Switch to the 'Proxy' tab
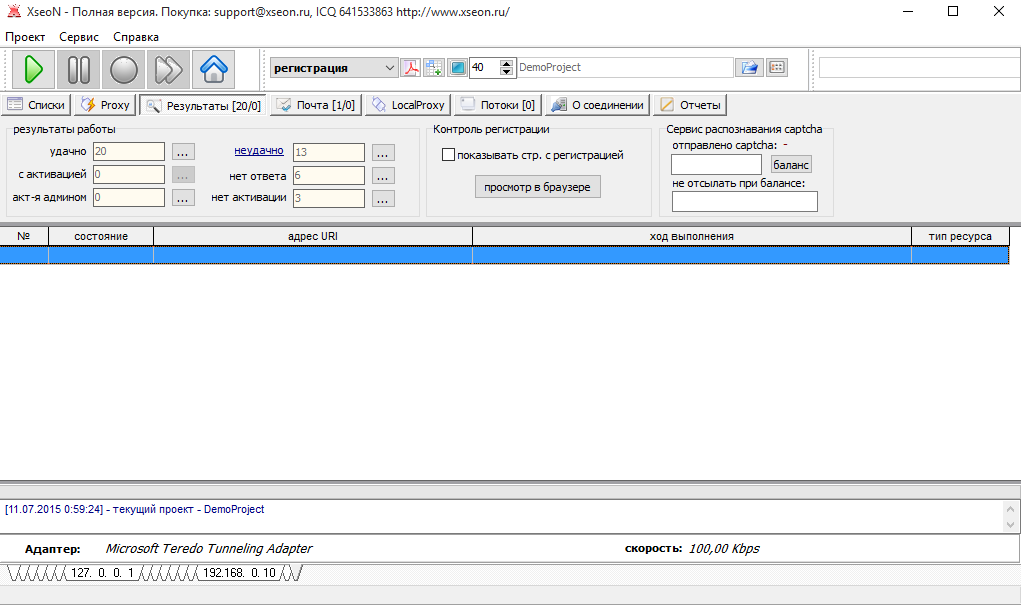This screenshot has height=605, width=1021. [x=105, y=105]
